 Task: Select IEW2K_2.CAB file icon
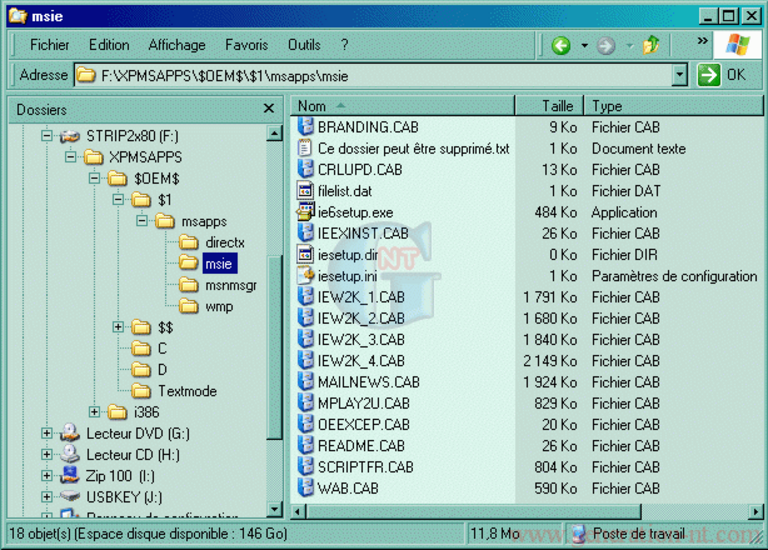tap(306, 318)
